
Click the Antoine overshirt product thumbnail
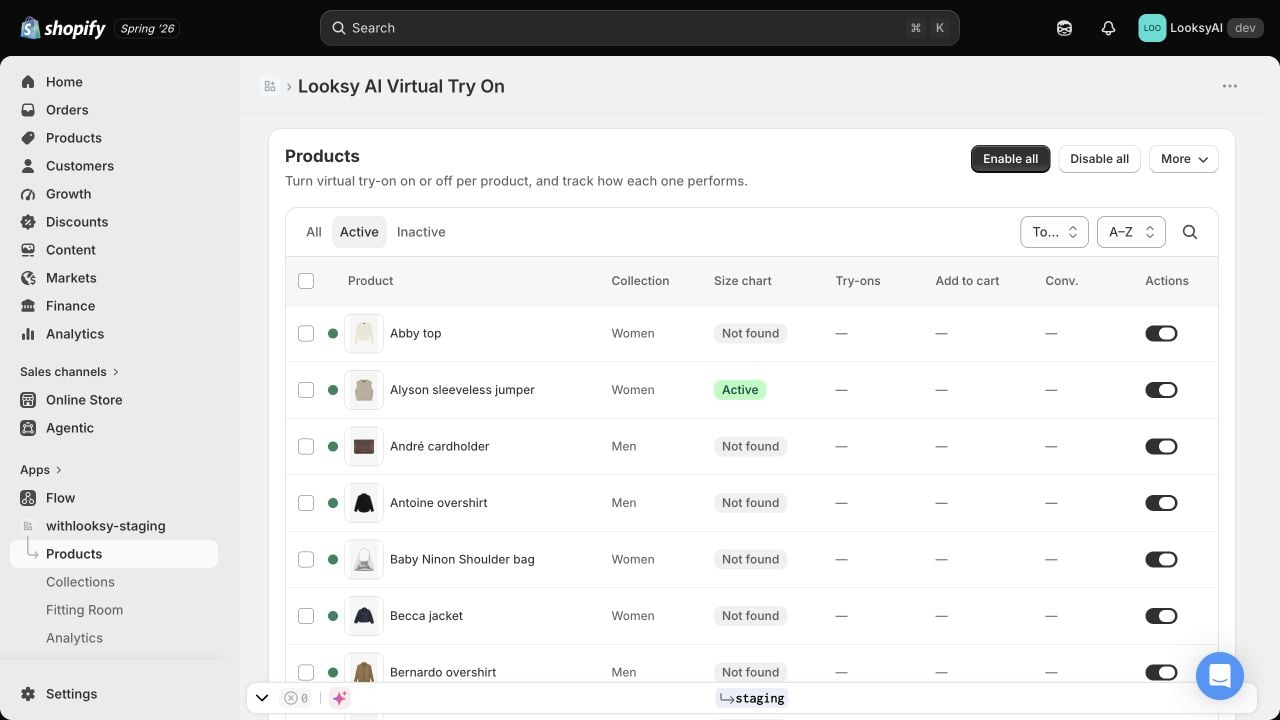pyautogui.click(x=364, y=503)
